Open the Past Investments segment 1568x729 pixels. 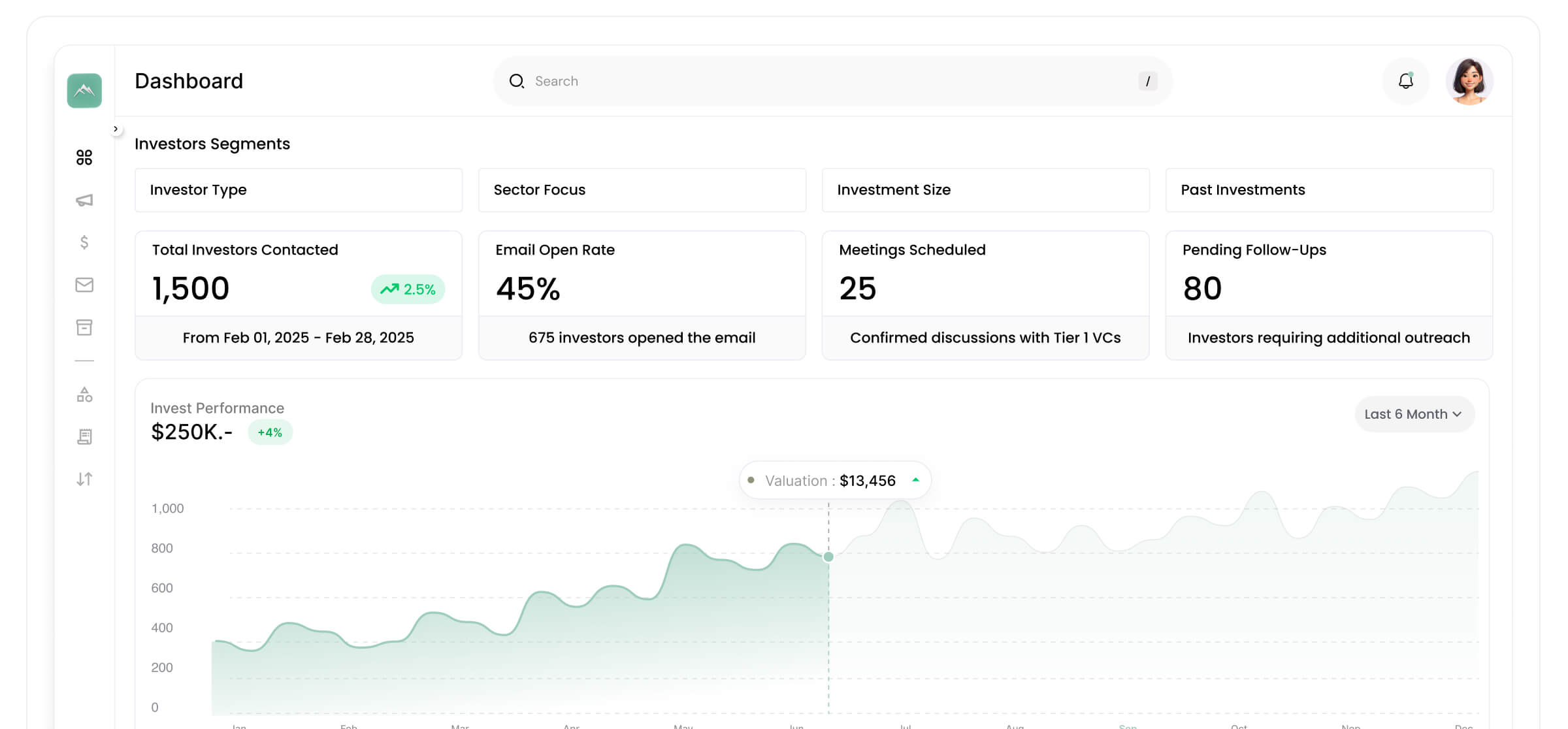coord(1329,190)
